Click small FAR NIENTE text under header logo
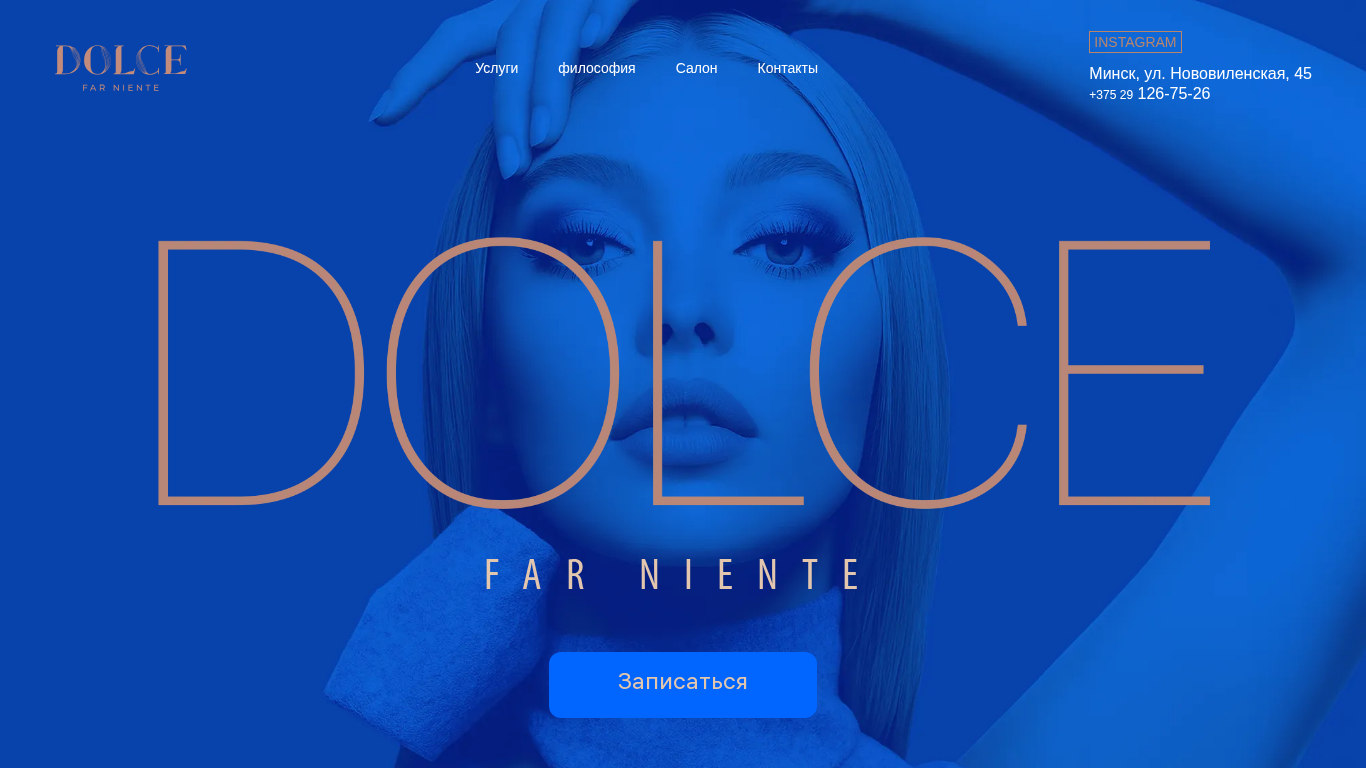This screenshot has height=768, width=1366. (121, 88)
